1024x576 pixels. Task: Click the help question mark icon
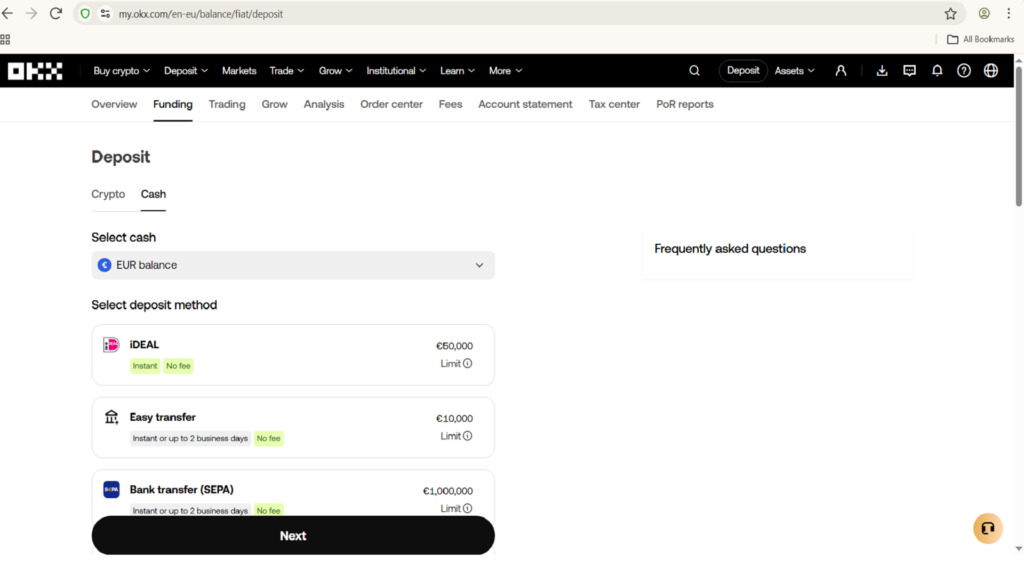[964, 71]
